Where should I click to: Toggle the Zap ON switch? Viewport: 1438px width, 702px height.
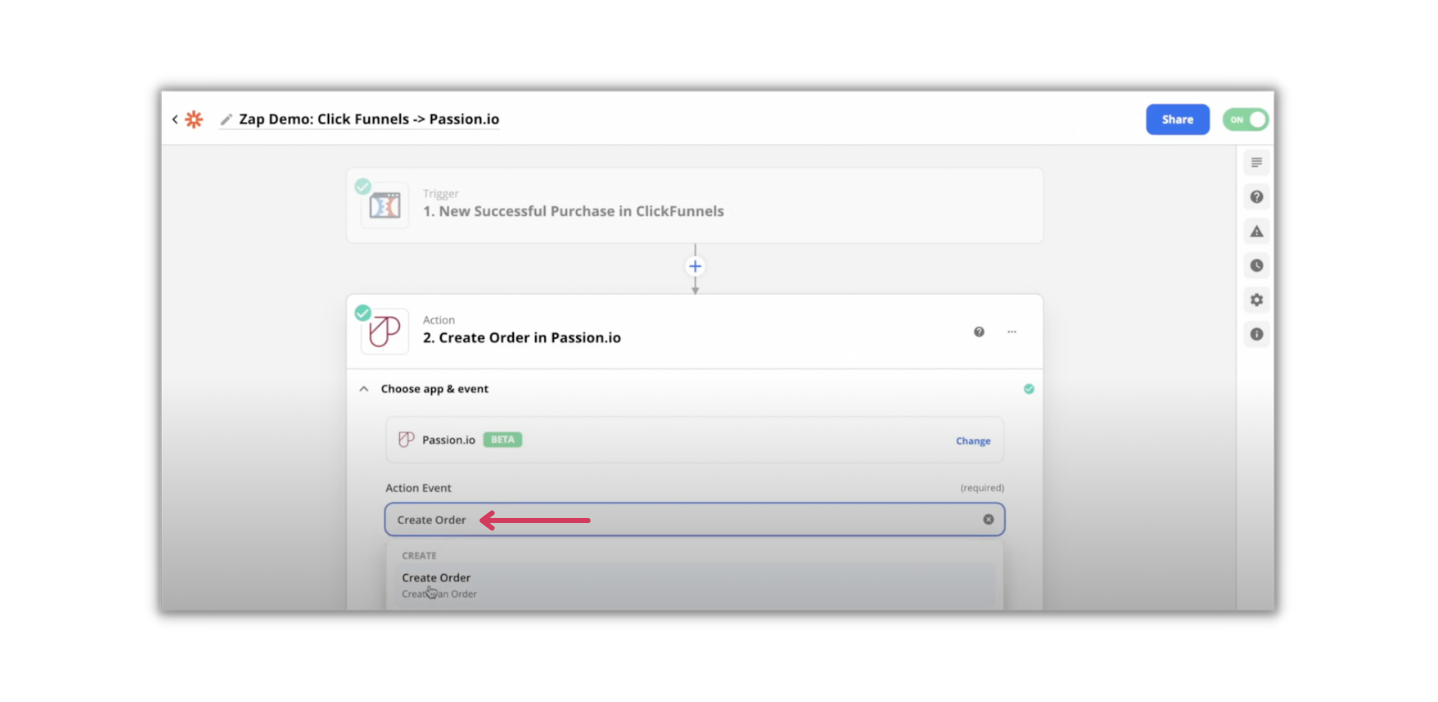(1245, 119)
